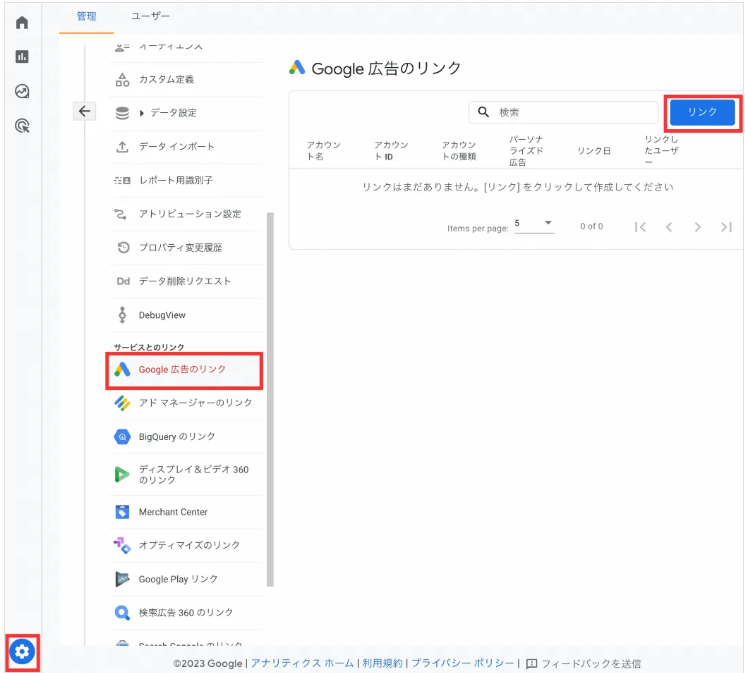Image resolution: width=745 pixels, height=673 pixels.
Task: Select Google 広告のリンク menu item
Action: pos(184,371)
